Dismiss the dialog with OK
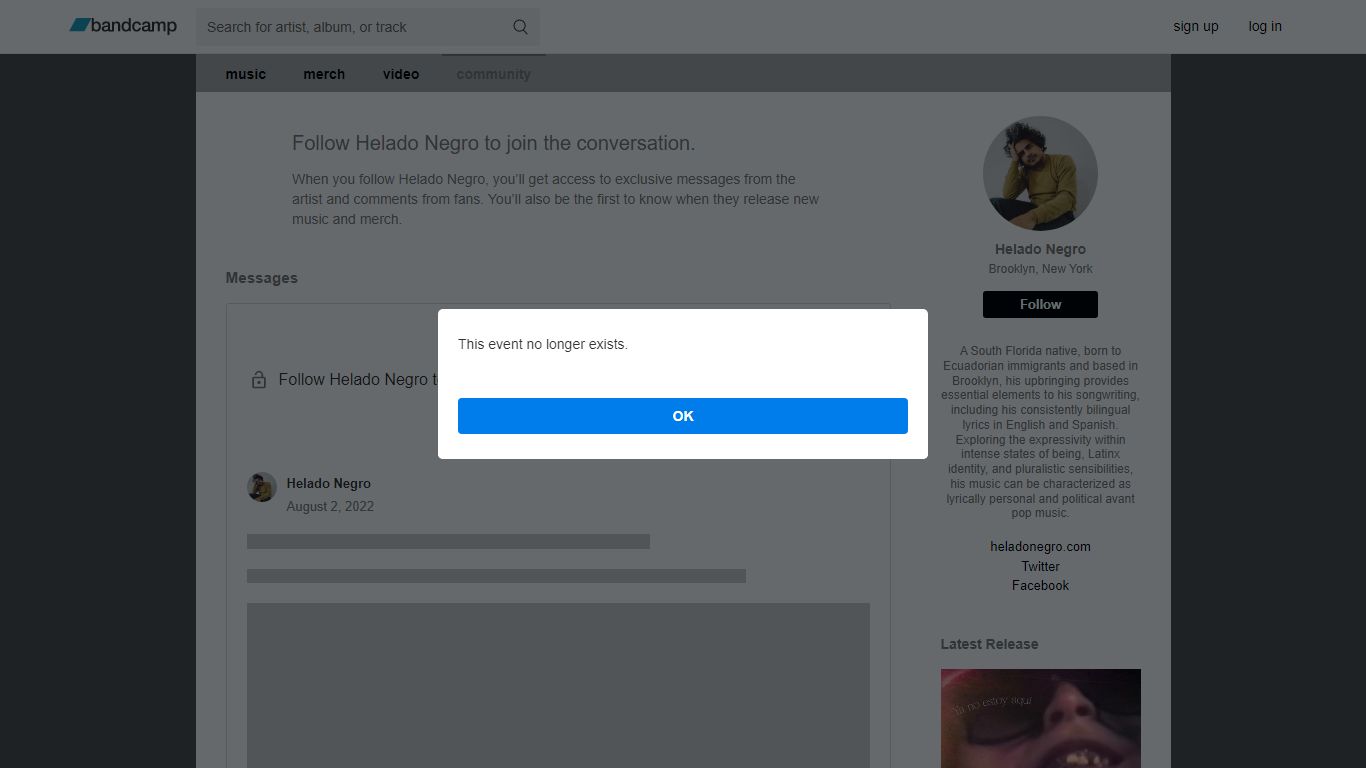 point(683,416)
